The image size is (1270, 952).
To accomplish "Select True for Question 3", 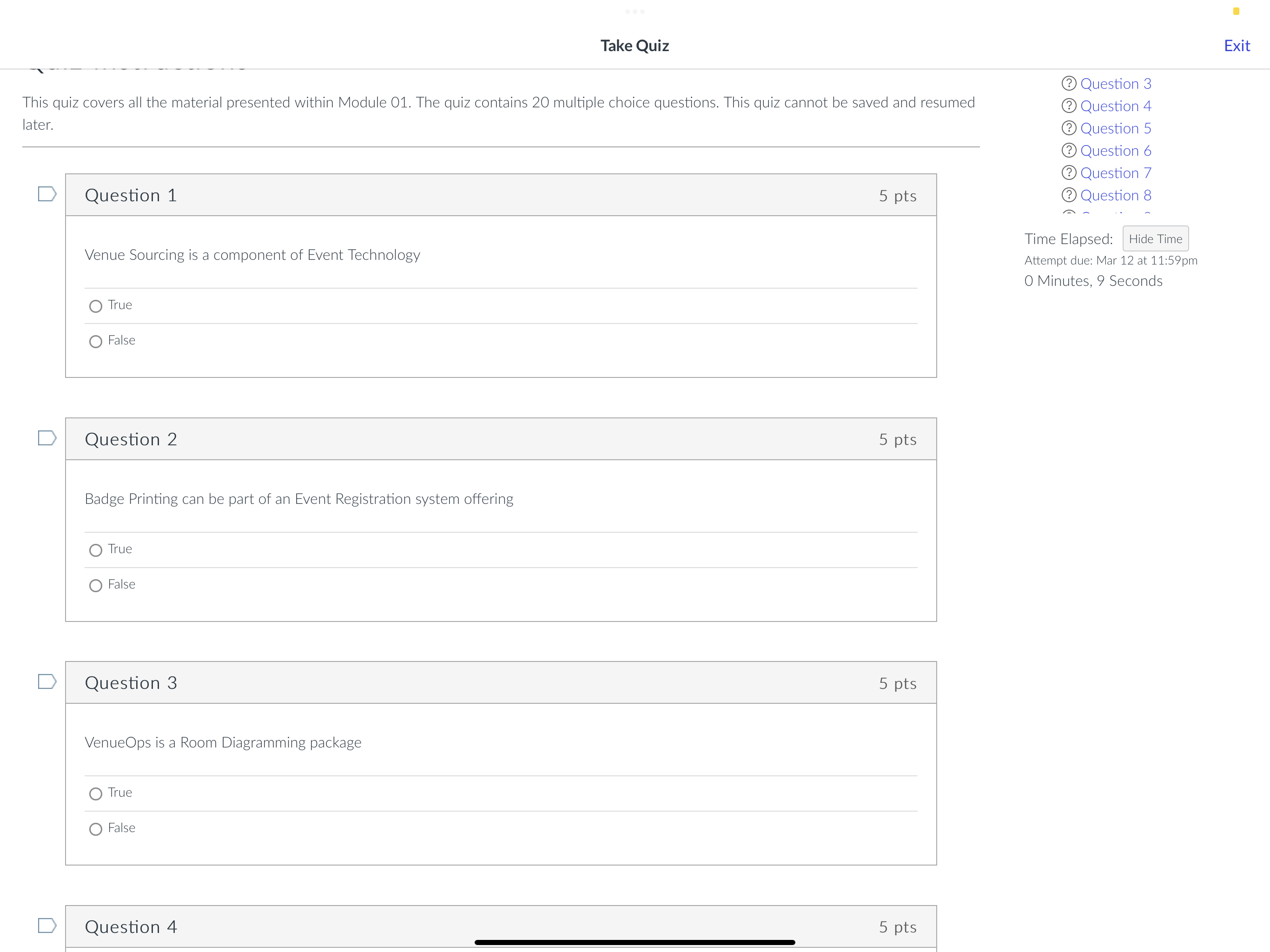I will (95, 793).
